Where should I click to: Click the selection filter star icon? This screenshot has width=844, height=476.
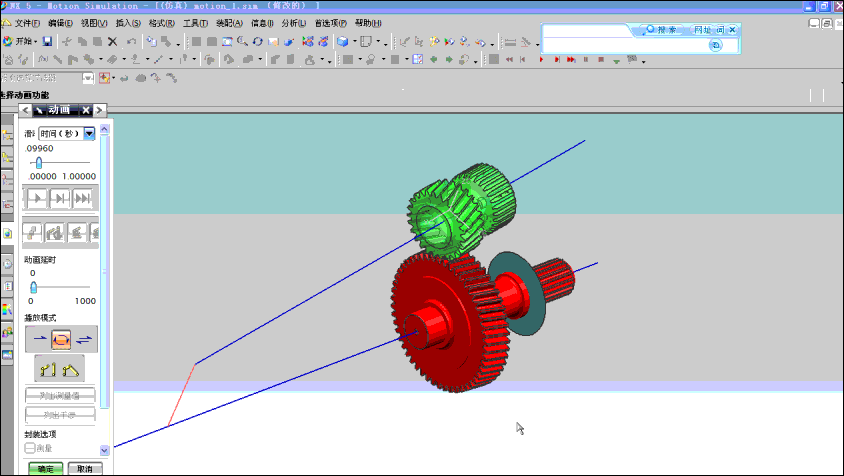[104, 78]
